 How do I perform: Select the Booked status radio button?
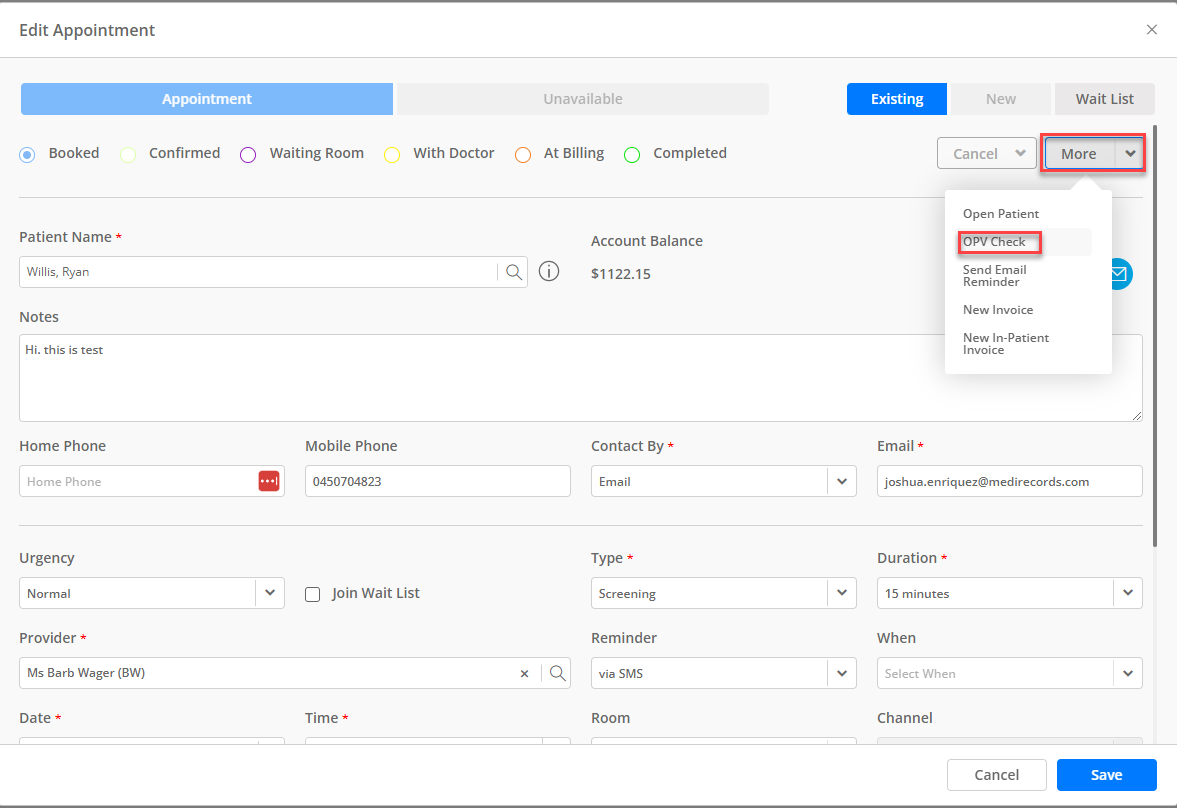[x=27, y=155]
